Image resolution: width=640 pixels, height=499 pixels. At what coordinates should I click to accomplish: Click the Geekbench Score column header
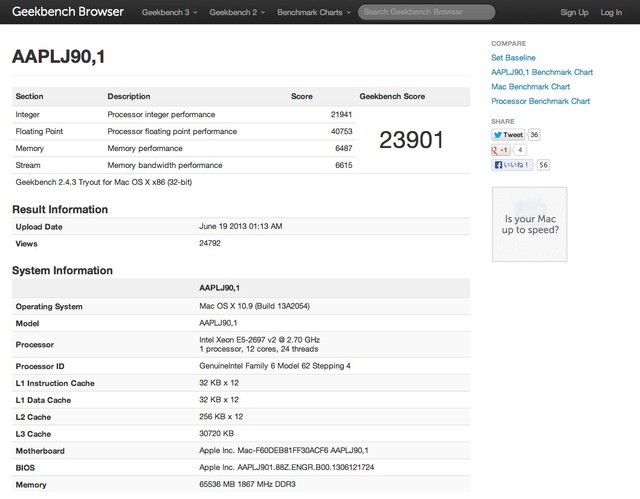(392, 96)
